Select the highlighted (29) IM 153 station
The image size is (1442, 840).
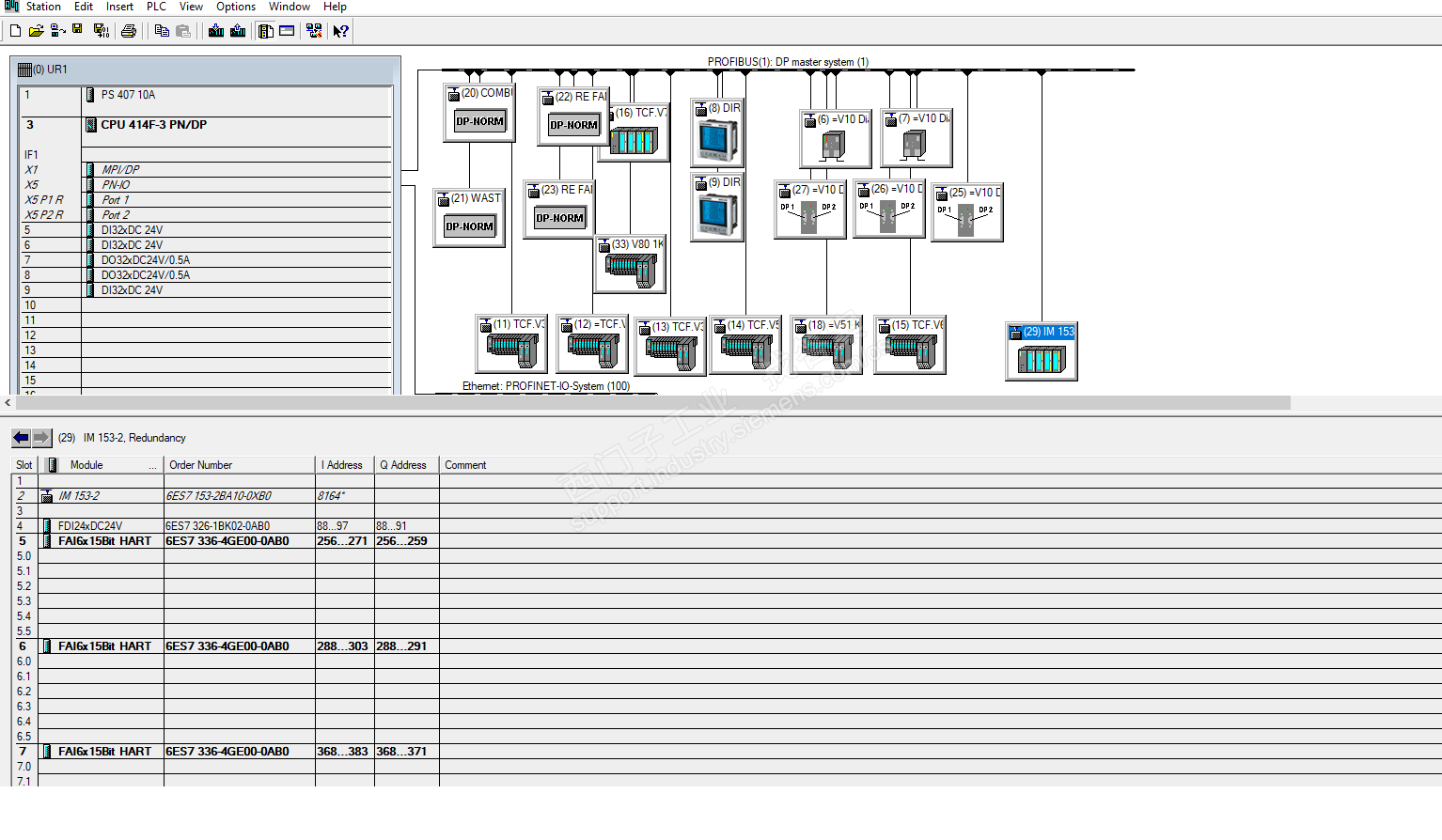tap(1042, 352)
